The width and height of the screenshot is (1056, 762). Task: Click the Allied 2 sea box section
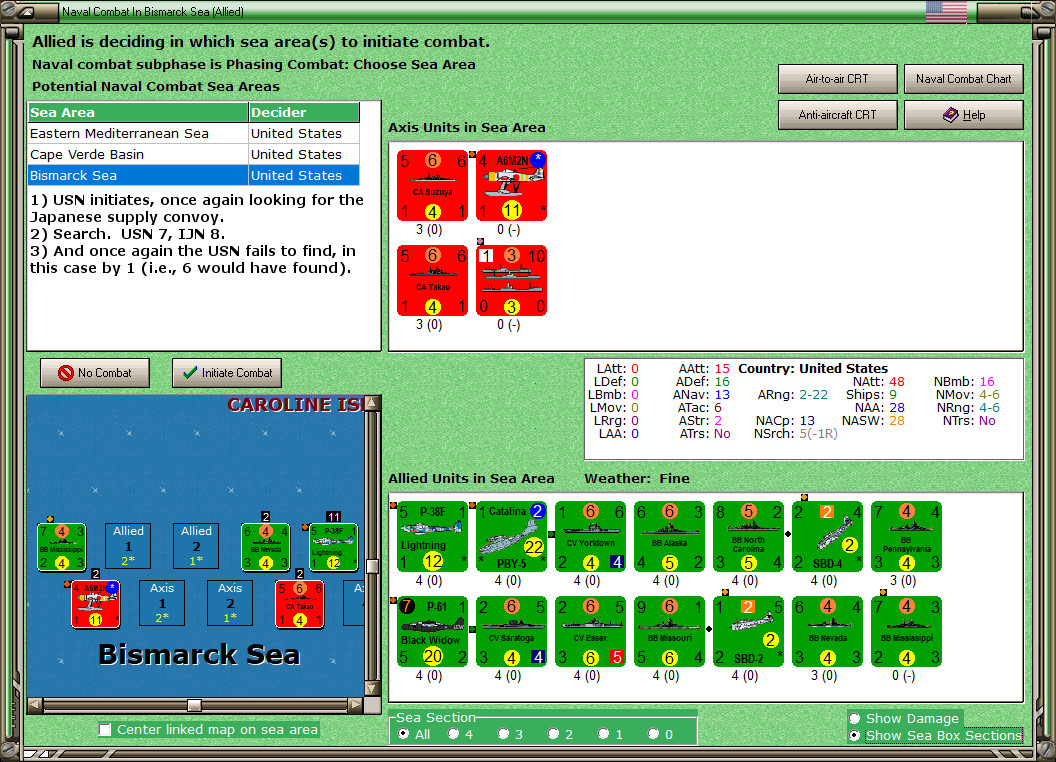click(x=196, y=546)
